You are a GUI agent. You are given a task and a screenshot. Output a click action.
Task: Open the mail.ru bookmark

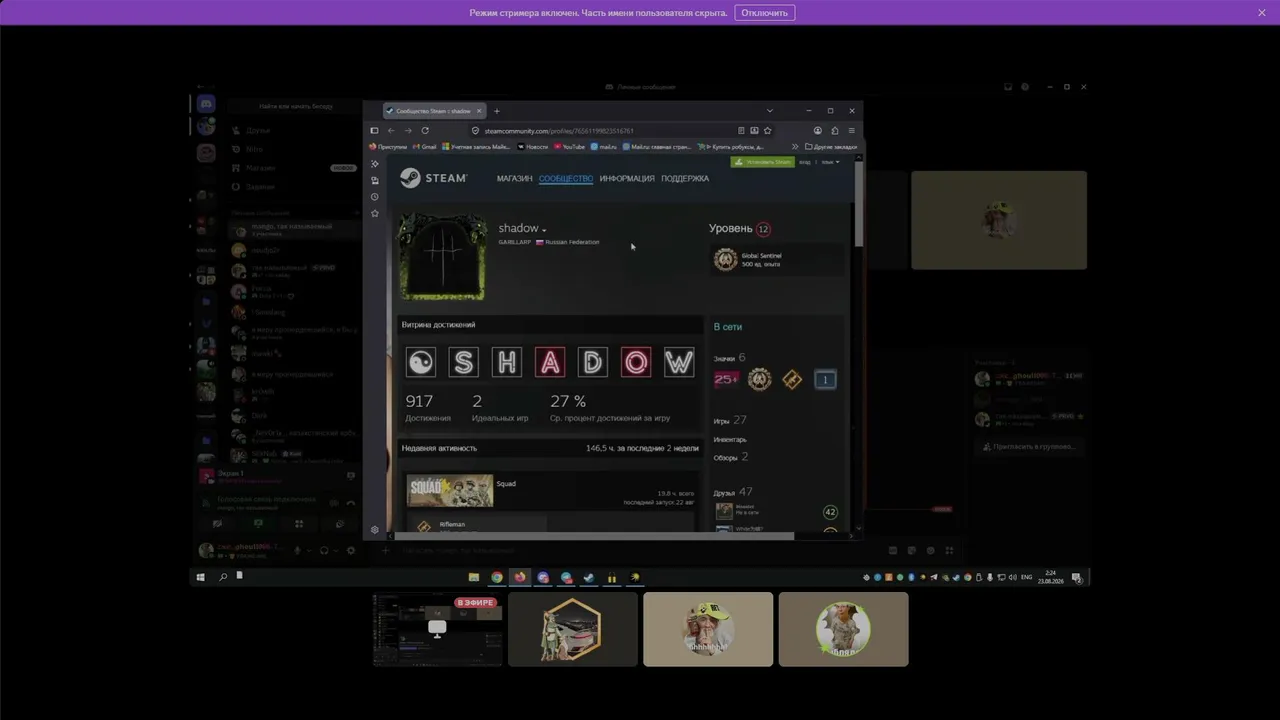point(604,147)
